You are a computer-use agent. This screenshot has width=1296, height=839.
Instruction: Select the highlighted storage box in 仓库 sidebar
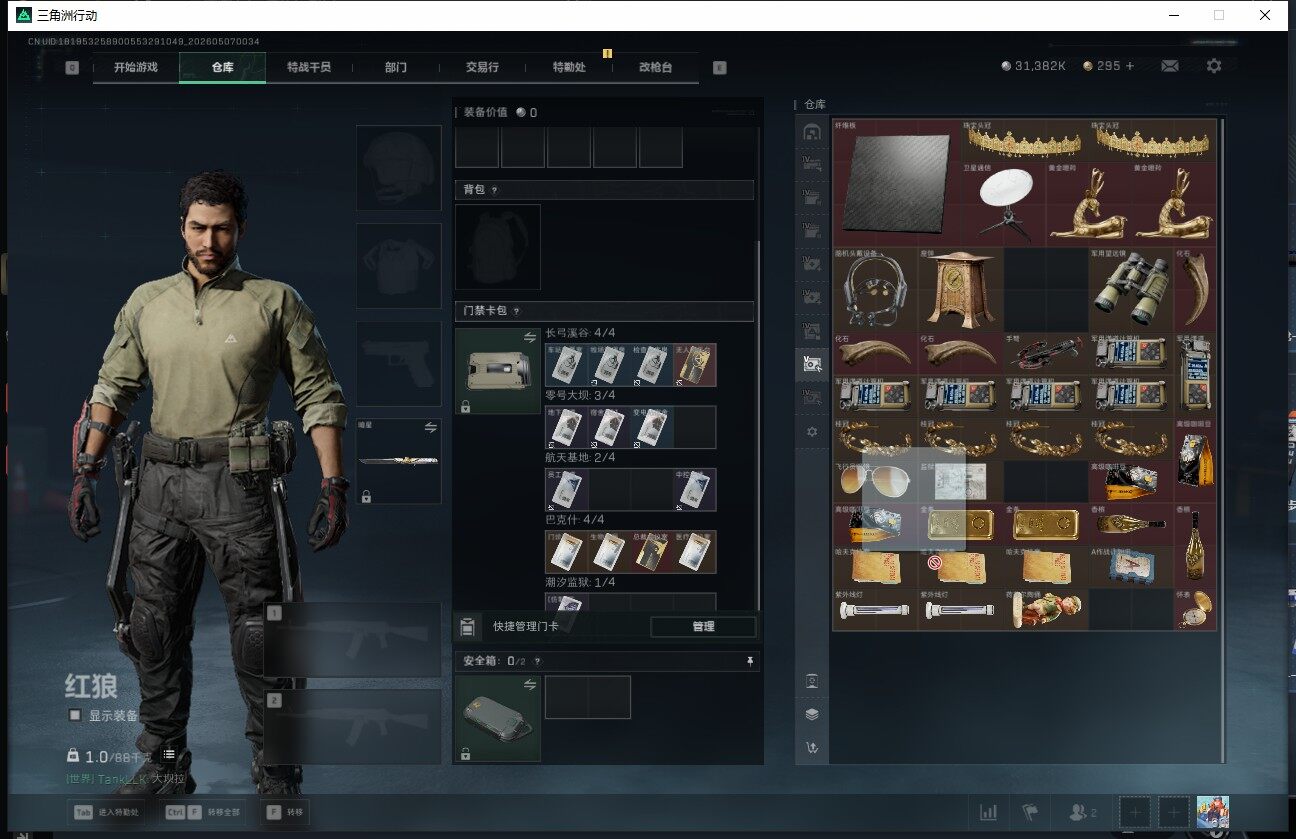point(812,365)
